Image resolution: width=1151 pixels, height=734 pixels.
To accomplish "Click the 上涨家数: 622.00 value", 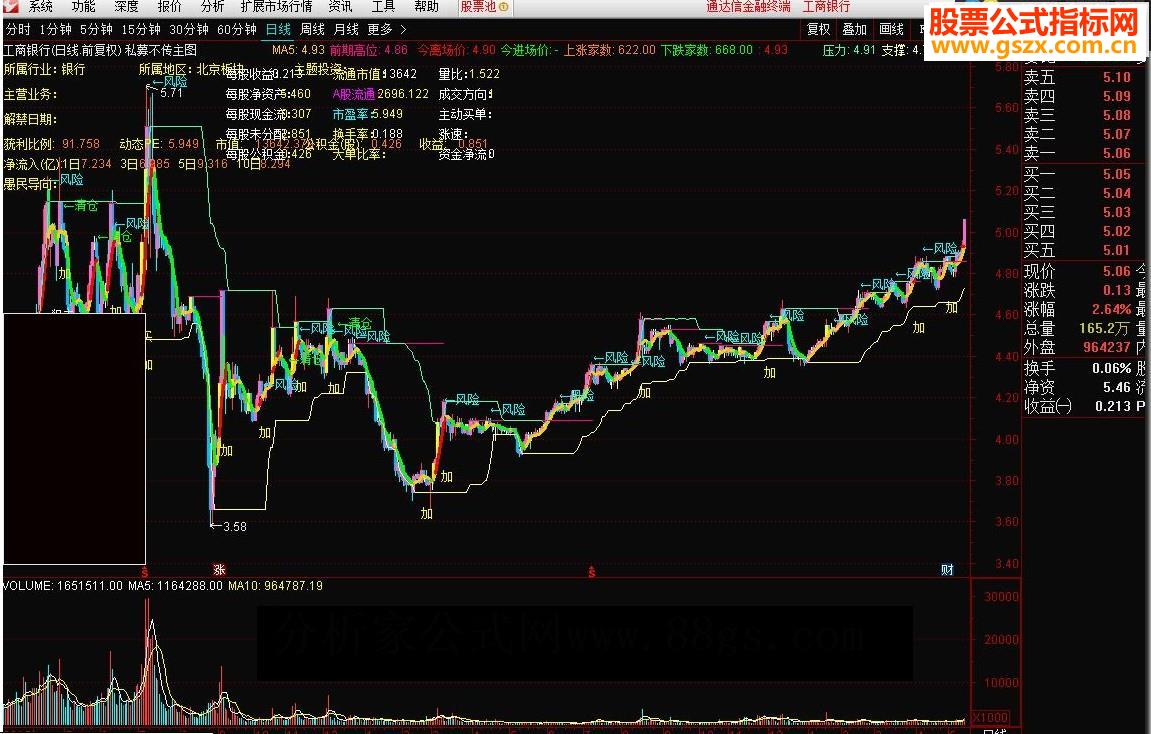I will click(609, 50).
